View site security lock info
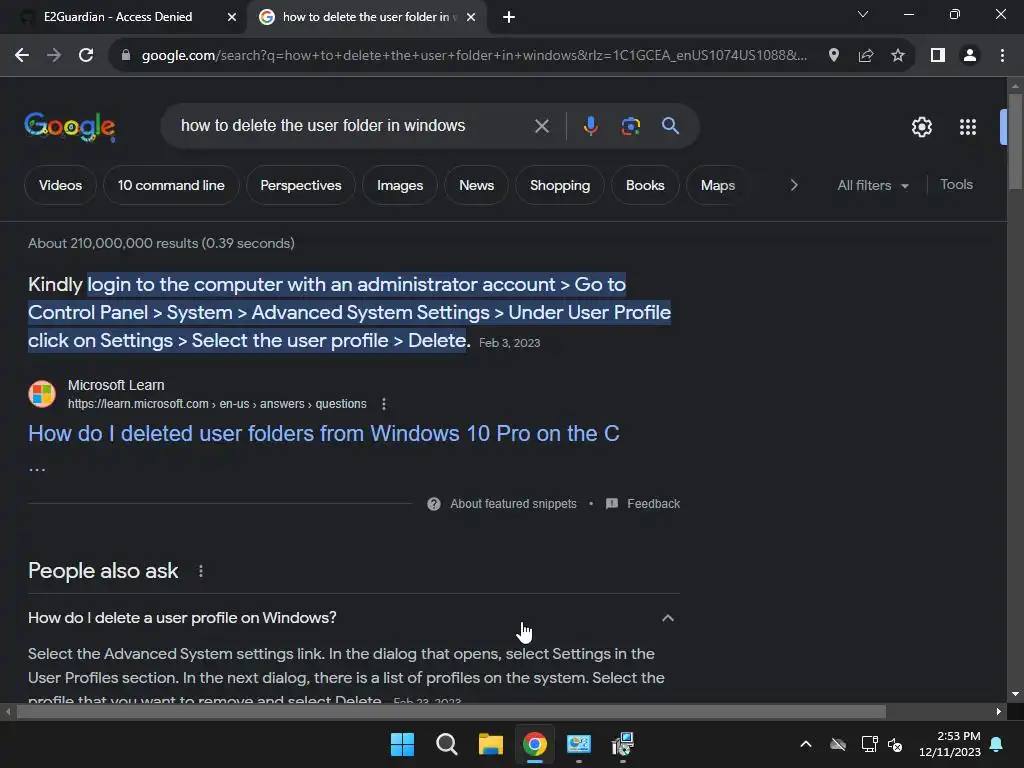 point(126,56)
